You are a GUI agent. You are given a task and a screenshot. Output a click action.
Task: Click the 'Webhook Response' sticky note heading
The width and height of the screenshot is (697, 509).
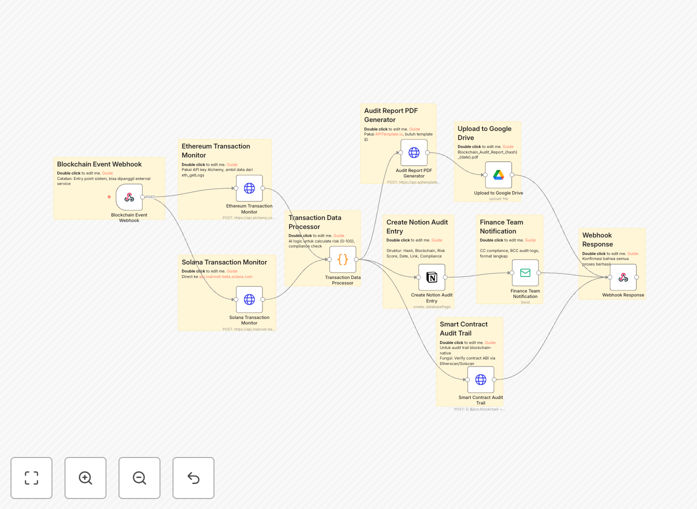coord(597,240)
